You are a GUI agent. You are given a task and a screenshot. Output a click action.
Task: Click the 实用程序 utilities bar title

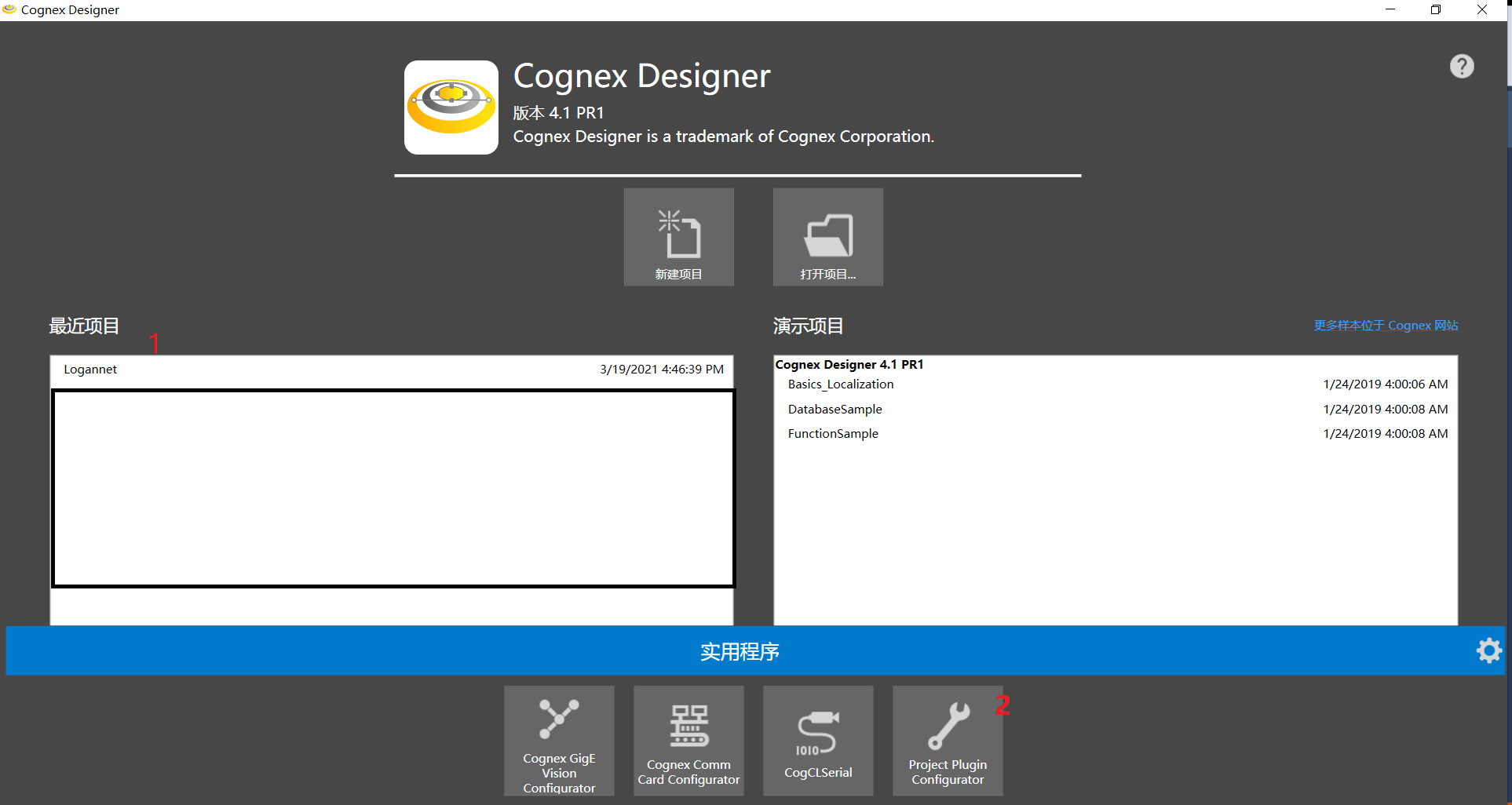[x=740, y=652]
